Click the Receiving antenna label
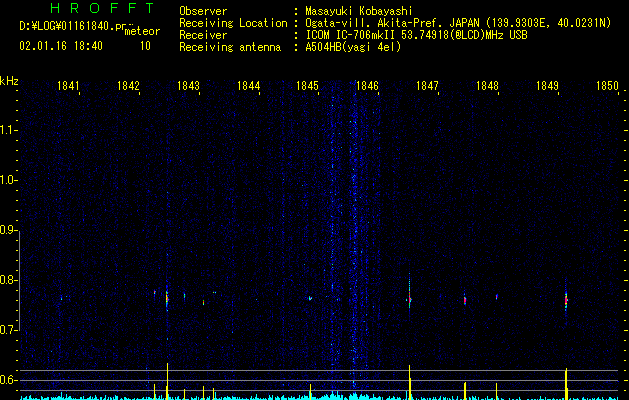Viewport: 629px width, 400px height. coord(230,47)
